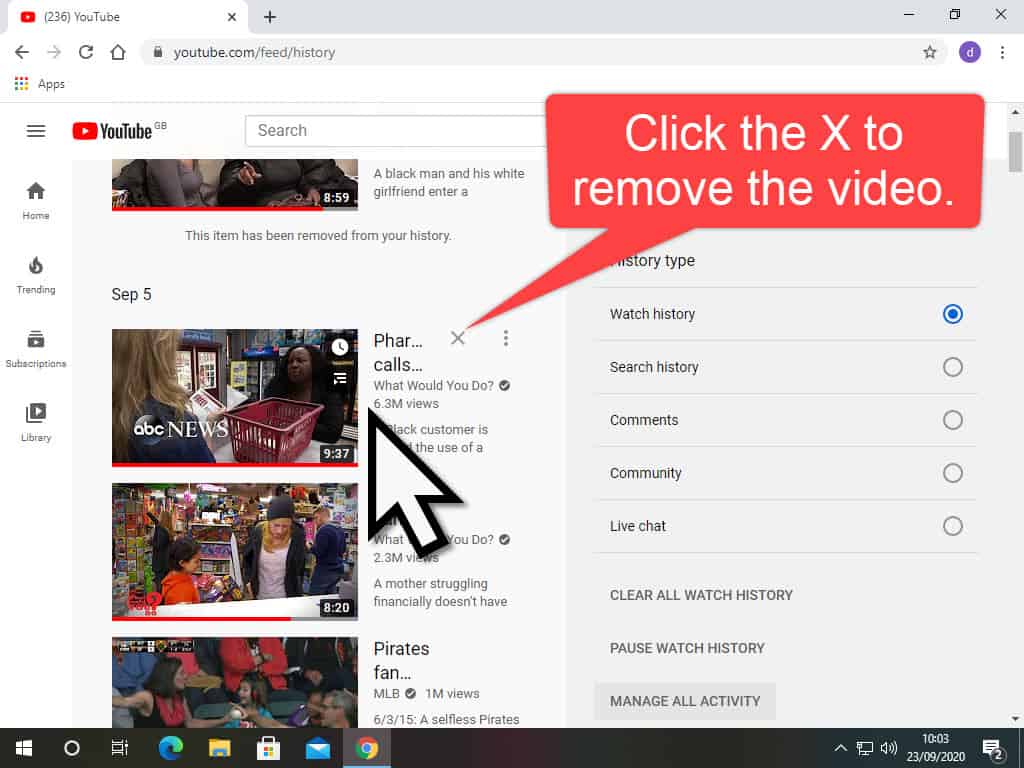
Task: Go to Home in the sidebar
Action: [36, 200]
